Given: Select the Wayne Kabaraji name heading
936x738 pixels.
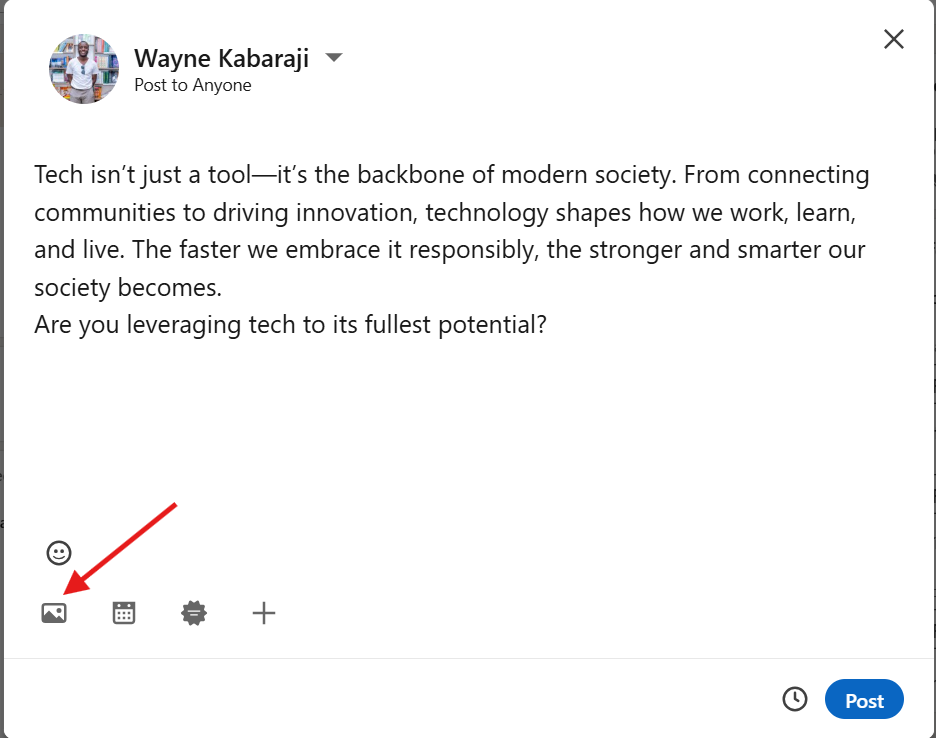Looking at the screenshot, I should tap(221, 58).
